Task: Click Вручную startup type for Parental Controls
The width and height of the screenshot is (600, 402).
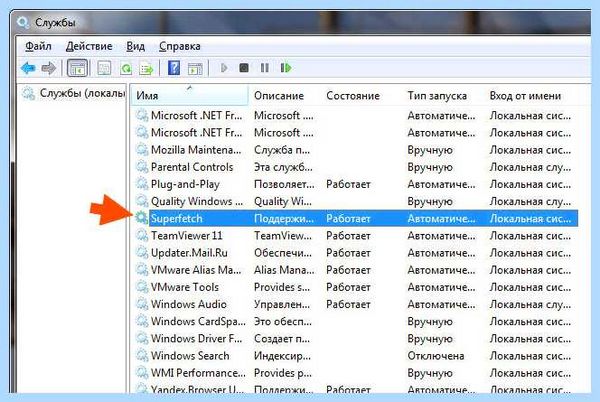Action: (x=430, y=167)
